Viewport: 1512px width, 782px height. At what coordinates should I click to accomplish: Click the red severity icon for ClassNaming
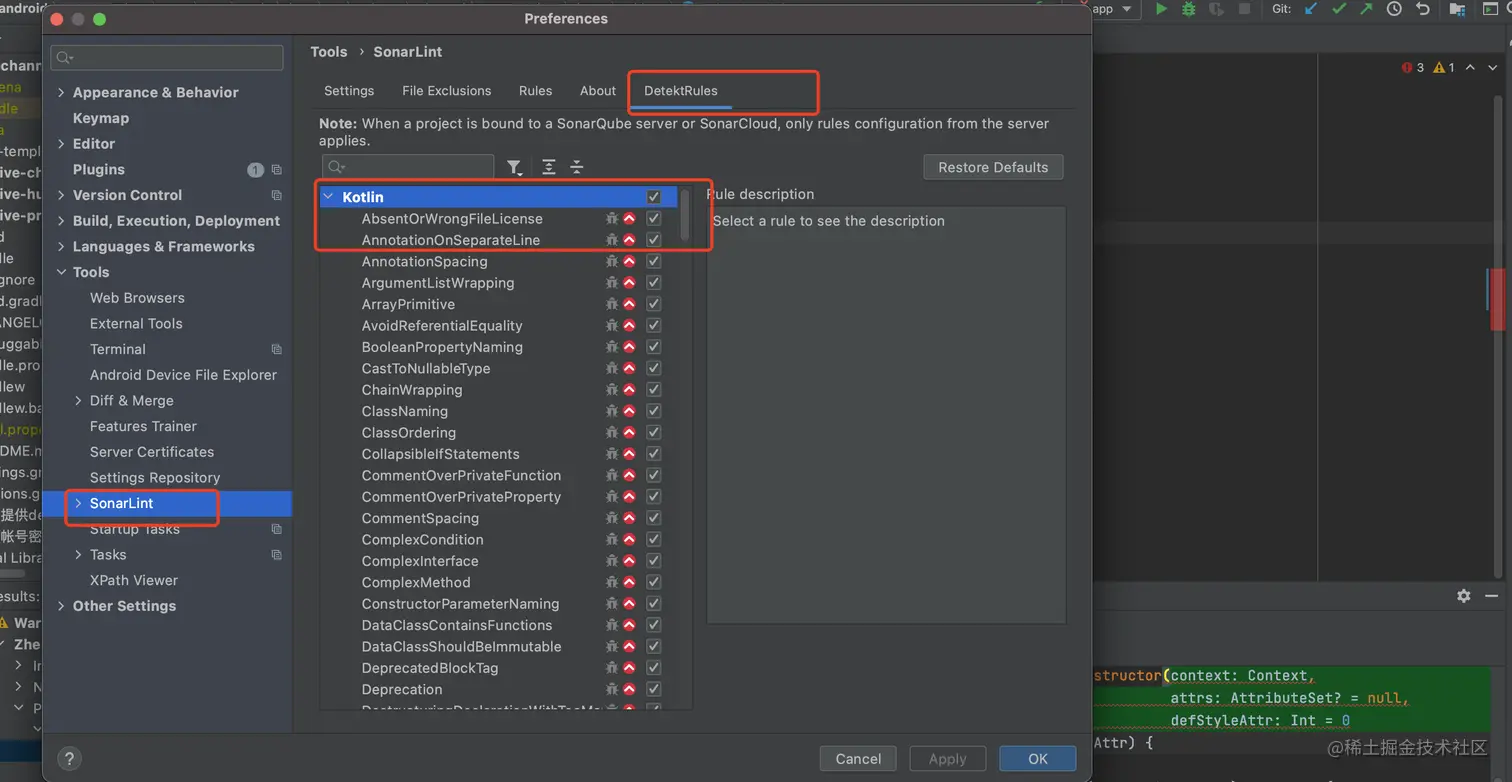click(630, 411)
